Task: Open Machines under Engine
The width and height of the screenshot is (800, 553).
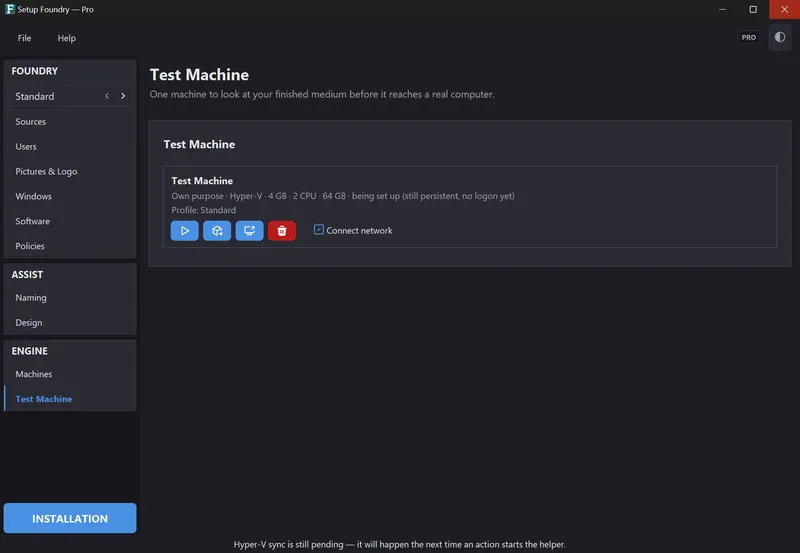Action: 70,374
